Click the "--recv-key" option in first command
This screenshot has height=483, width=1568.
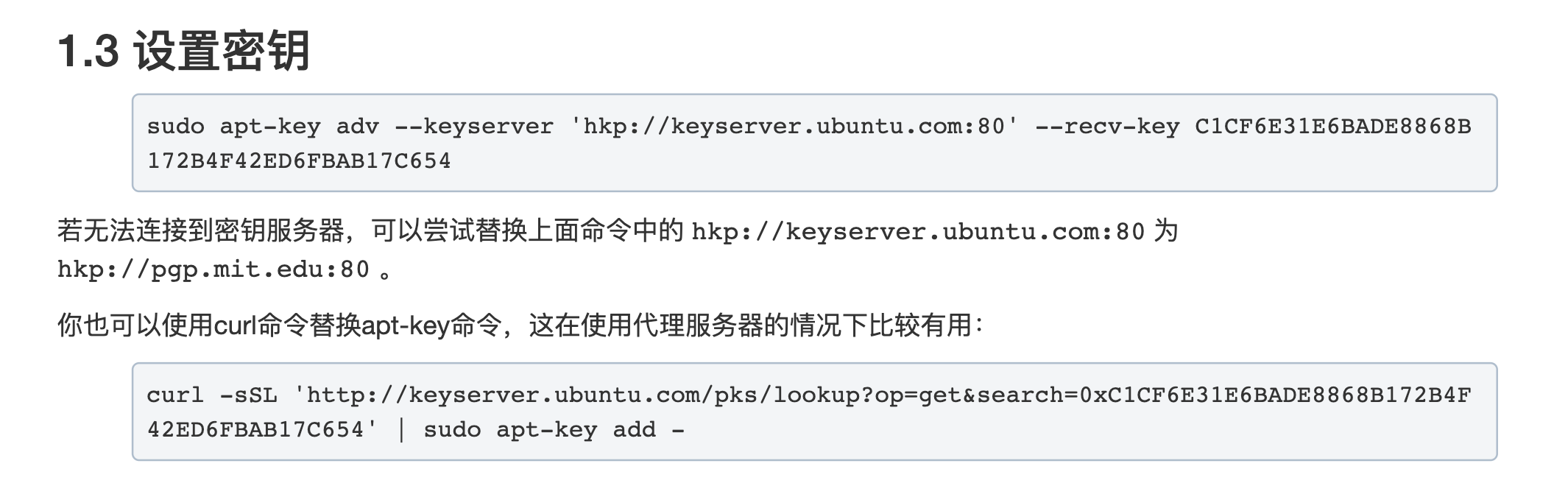(x=1107, y=127)
